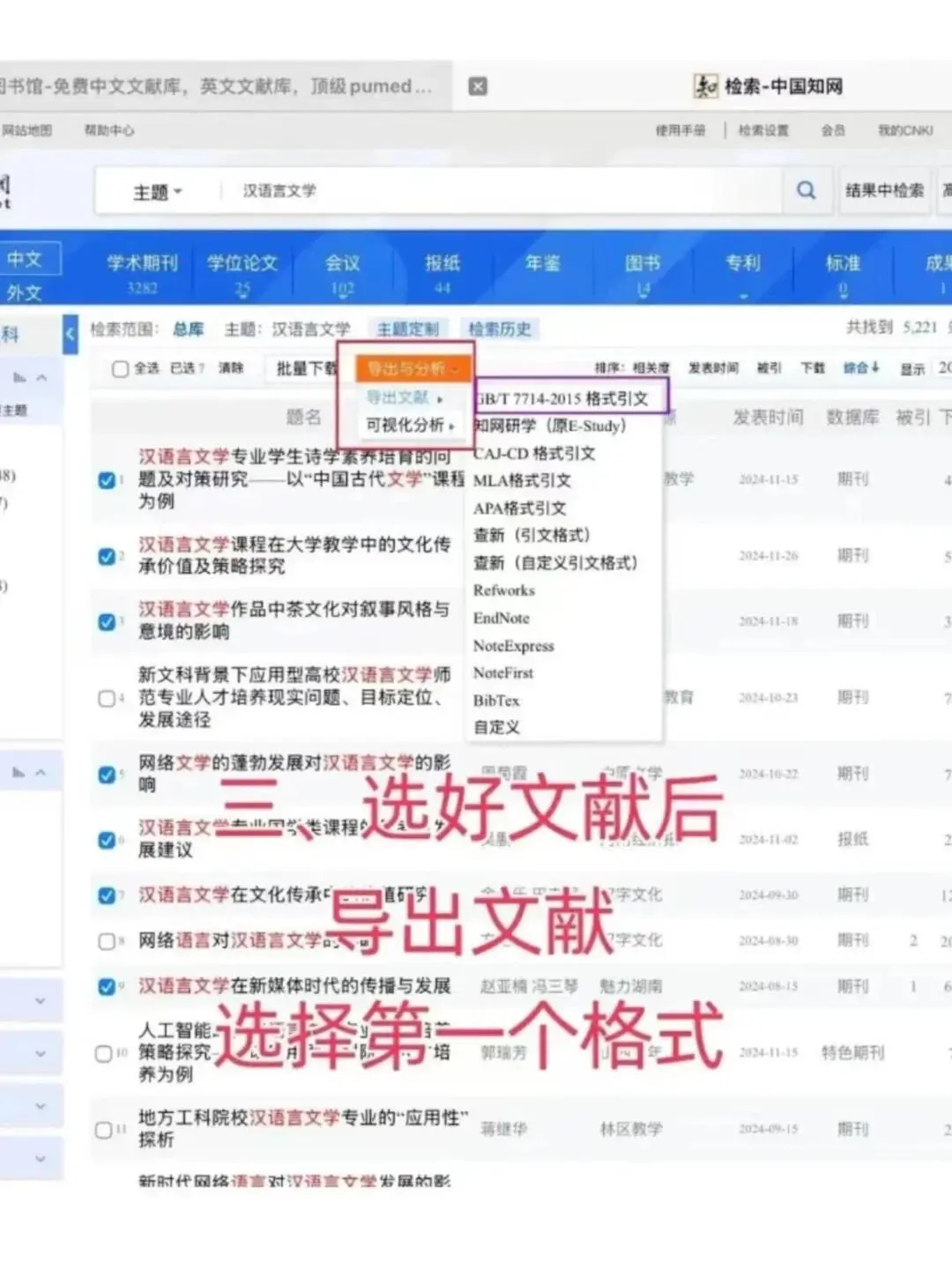This screenshot has width=952, height=1270.
Task: Open the 主题定制 link
Action: tap(407, 329)
